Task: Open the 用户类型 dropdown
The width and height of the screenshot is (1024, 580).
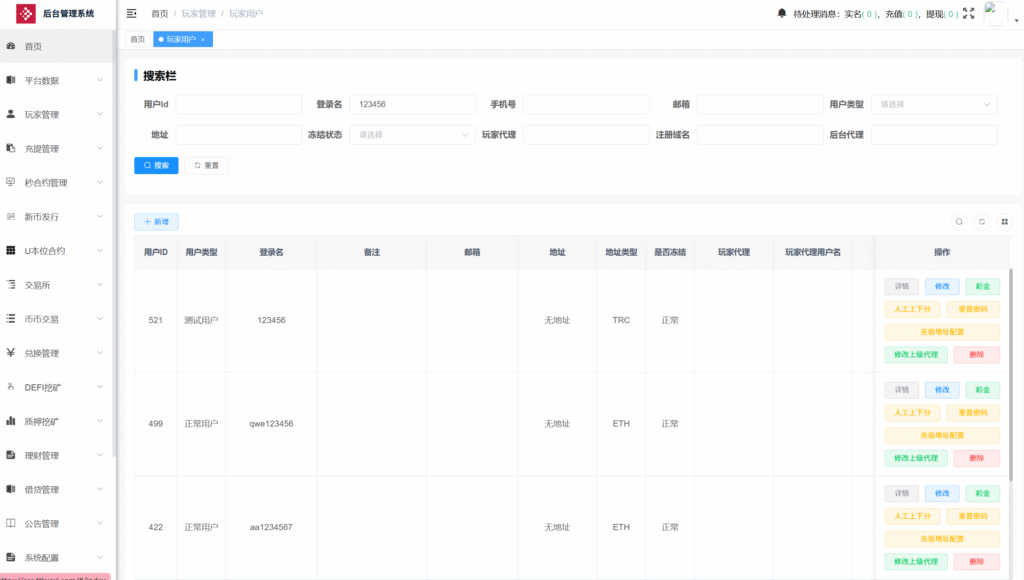Action: pyautogui.click(x=933, y=104)
